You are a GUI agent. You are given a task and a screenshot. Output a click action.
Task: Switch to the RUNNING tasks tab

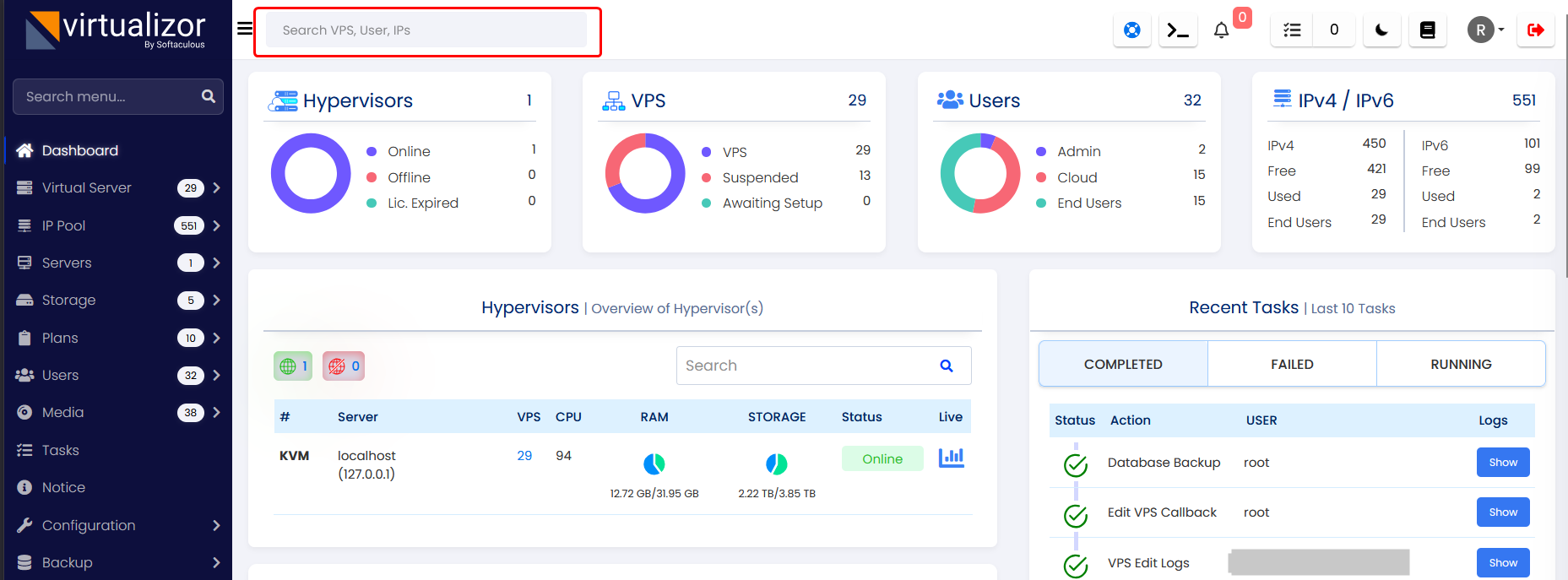[x=1461, y=364]
